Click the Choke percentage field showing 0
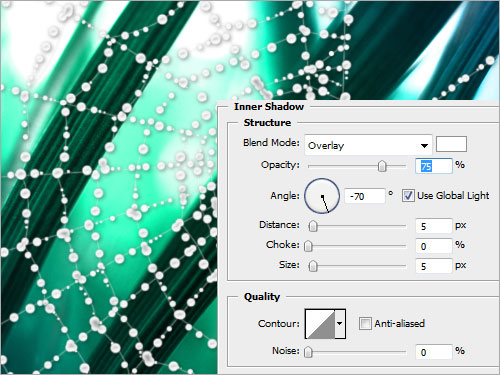The width and height of the screenshot is (500, 375). (x=434, y=246)
